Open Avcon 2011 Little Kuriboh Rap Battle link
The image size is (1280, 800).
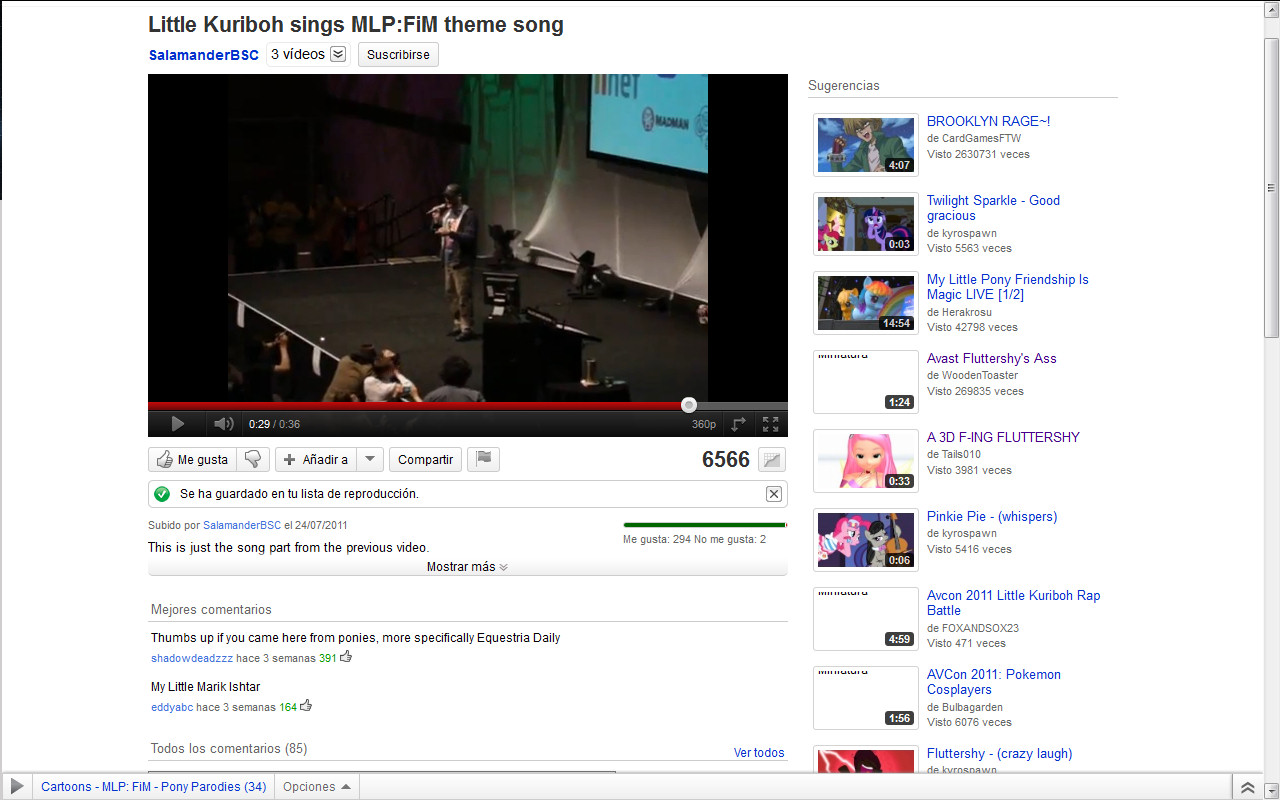(1013, 603)
